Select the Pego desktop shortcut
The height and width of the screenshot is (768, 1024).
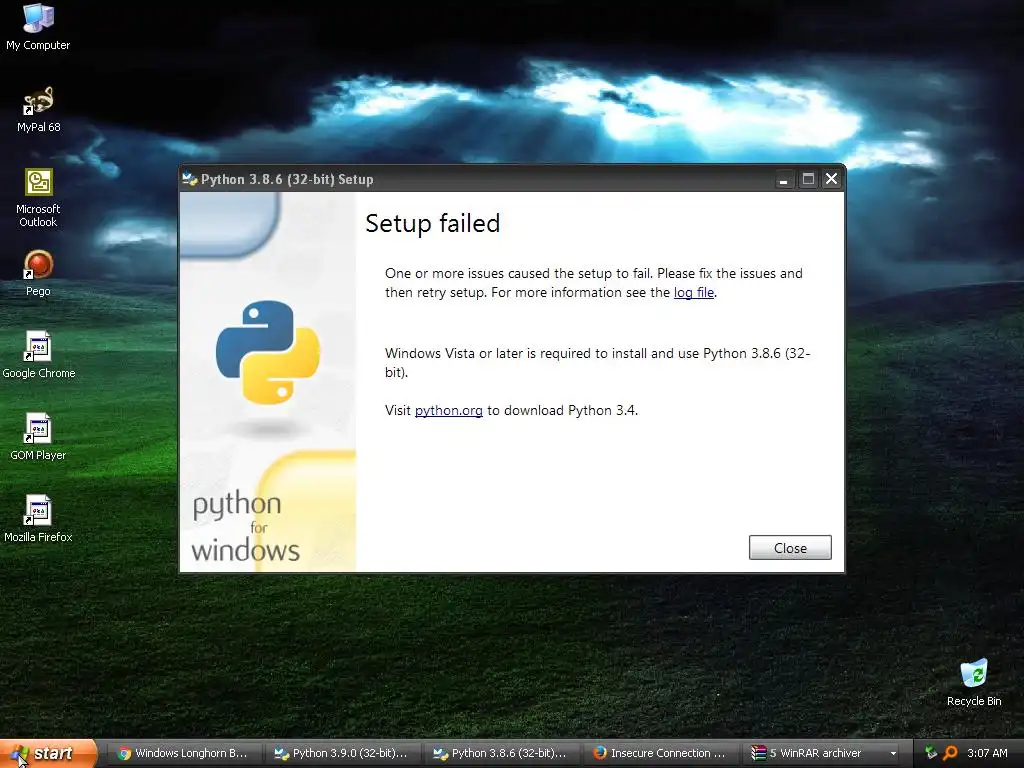click(38, 273)
